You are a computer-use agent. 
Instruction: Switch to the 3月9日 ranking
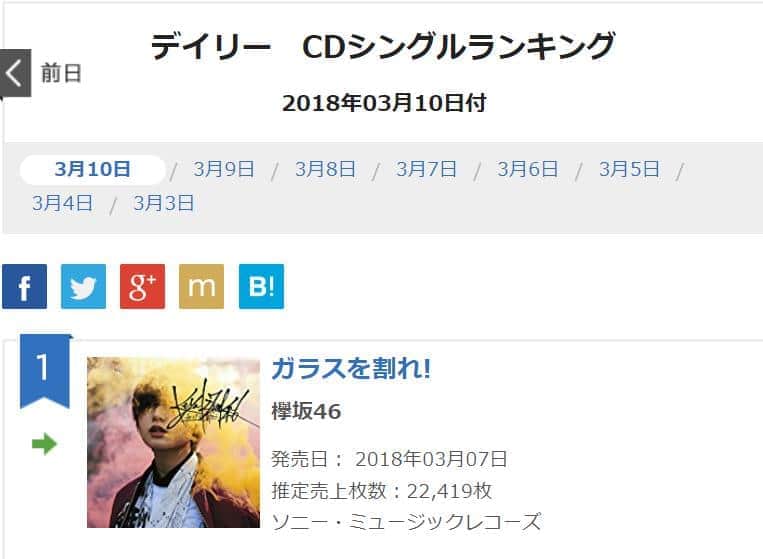pyautogui.click(x=224, y=169)
